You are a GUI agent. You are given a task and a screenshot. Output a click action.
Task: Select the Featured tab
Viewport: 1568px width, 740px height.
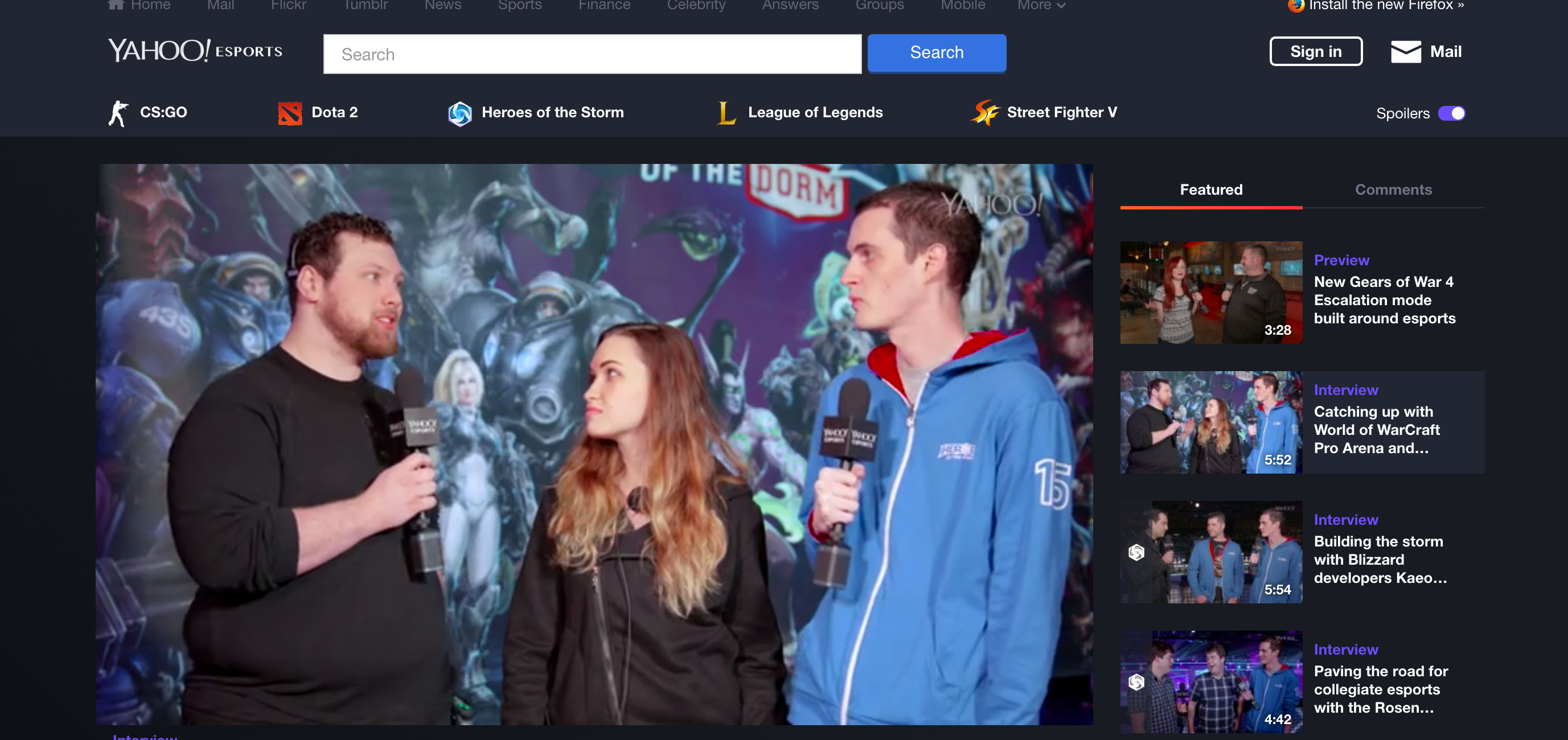pyautogui.click(x=1210, y=190)
